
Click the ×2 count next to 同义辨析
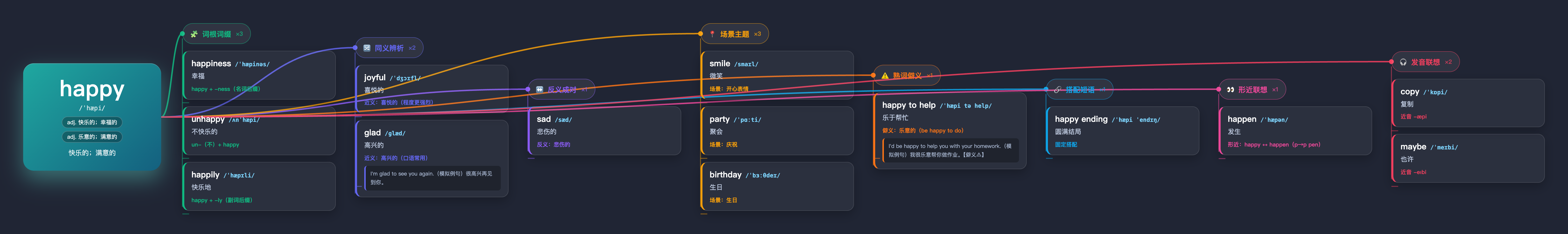coord(412,48)
